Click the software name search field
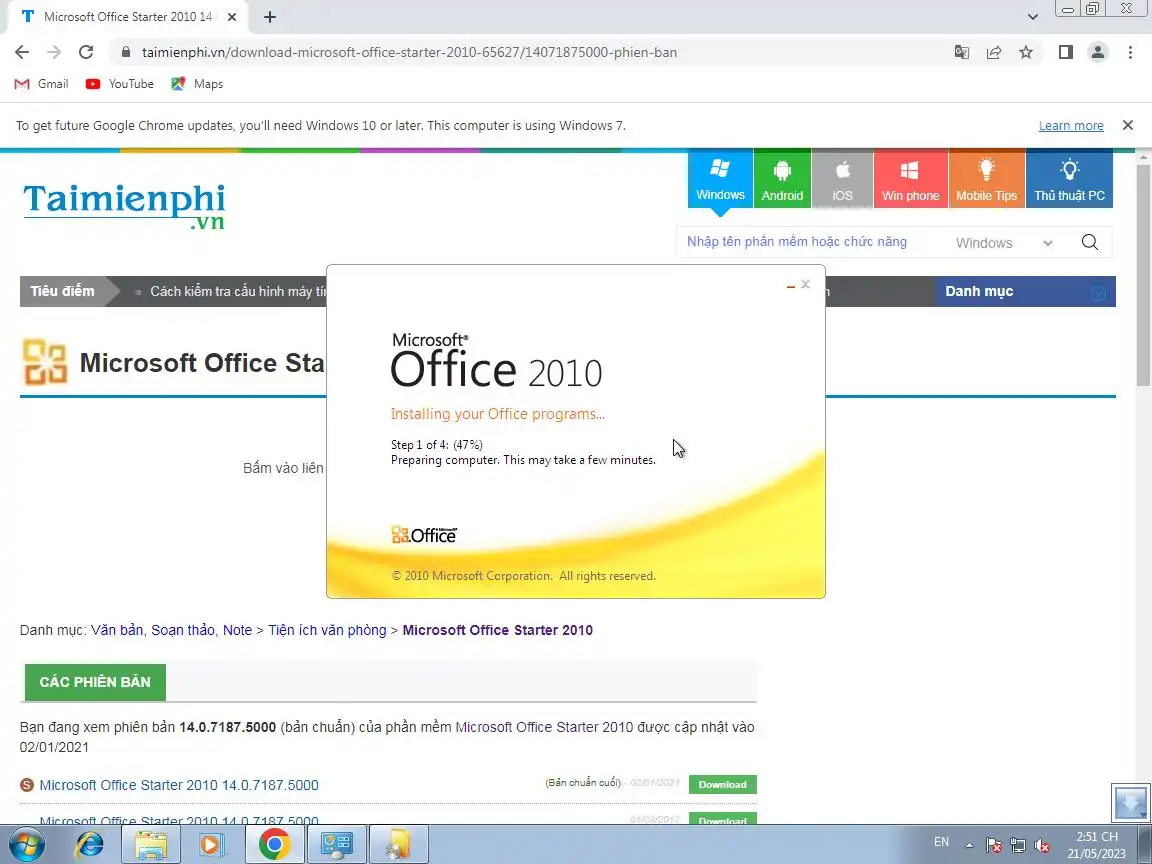Viewport: 1152px width, 864px height. click(x=808, y=242)
